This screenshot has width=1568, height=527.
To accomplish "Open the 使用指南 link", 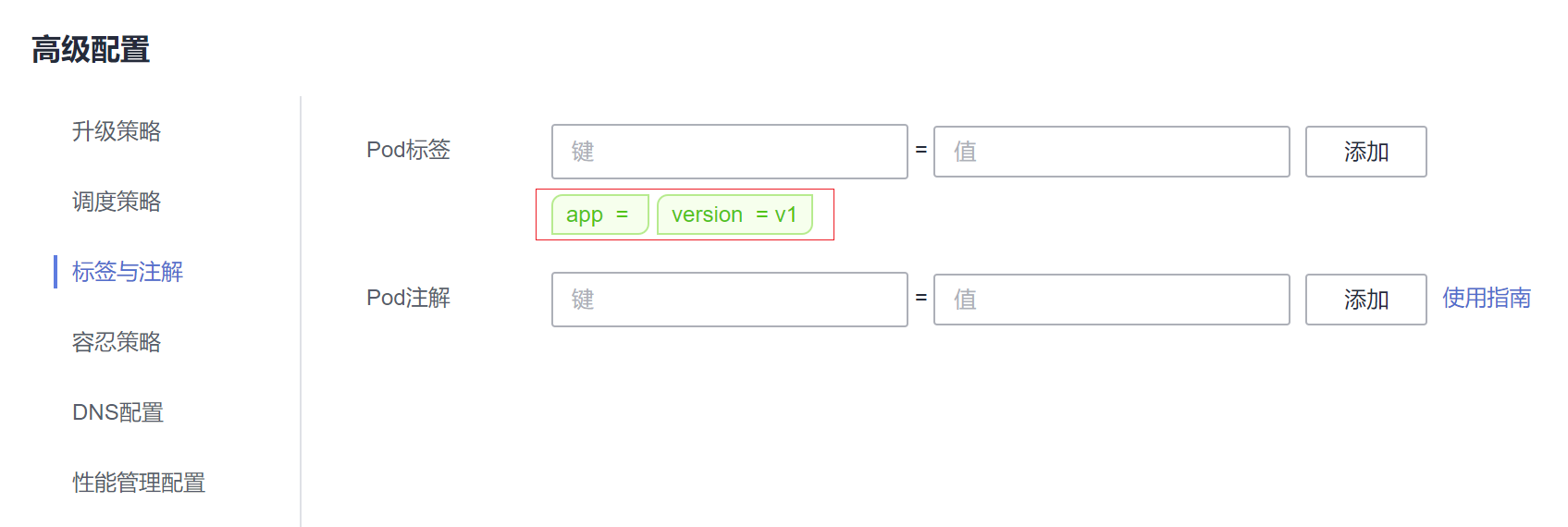I will click(x=1486, y=298).
